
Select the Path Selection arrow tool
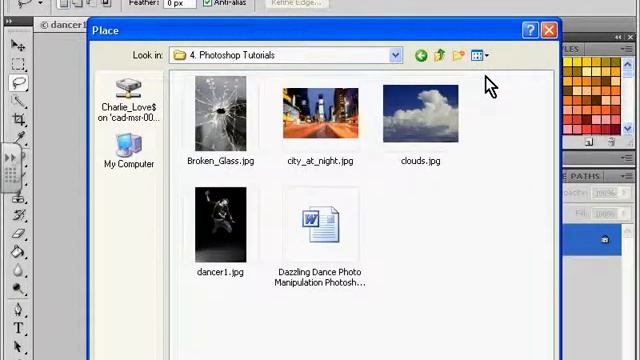(18, 347)
